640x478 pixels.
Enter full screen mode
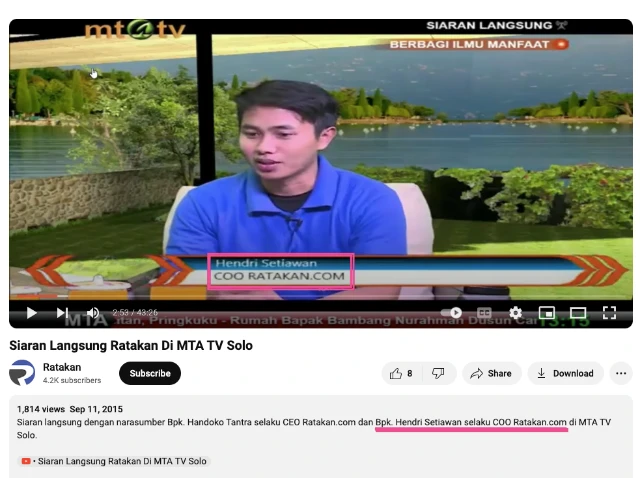click(x=609, y=313)
